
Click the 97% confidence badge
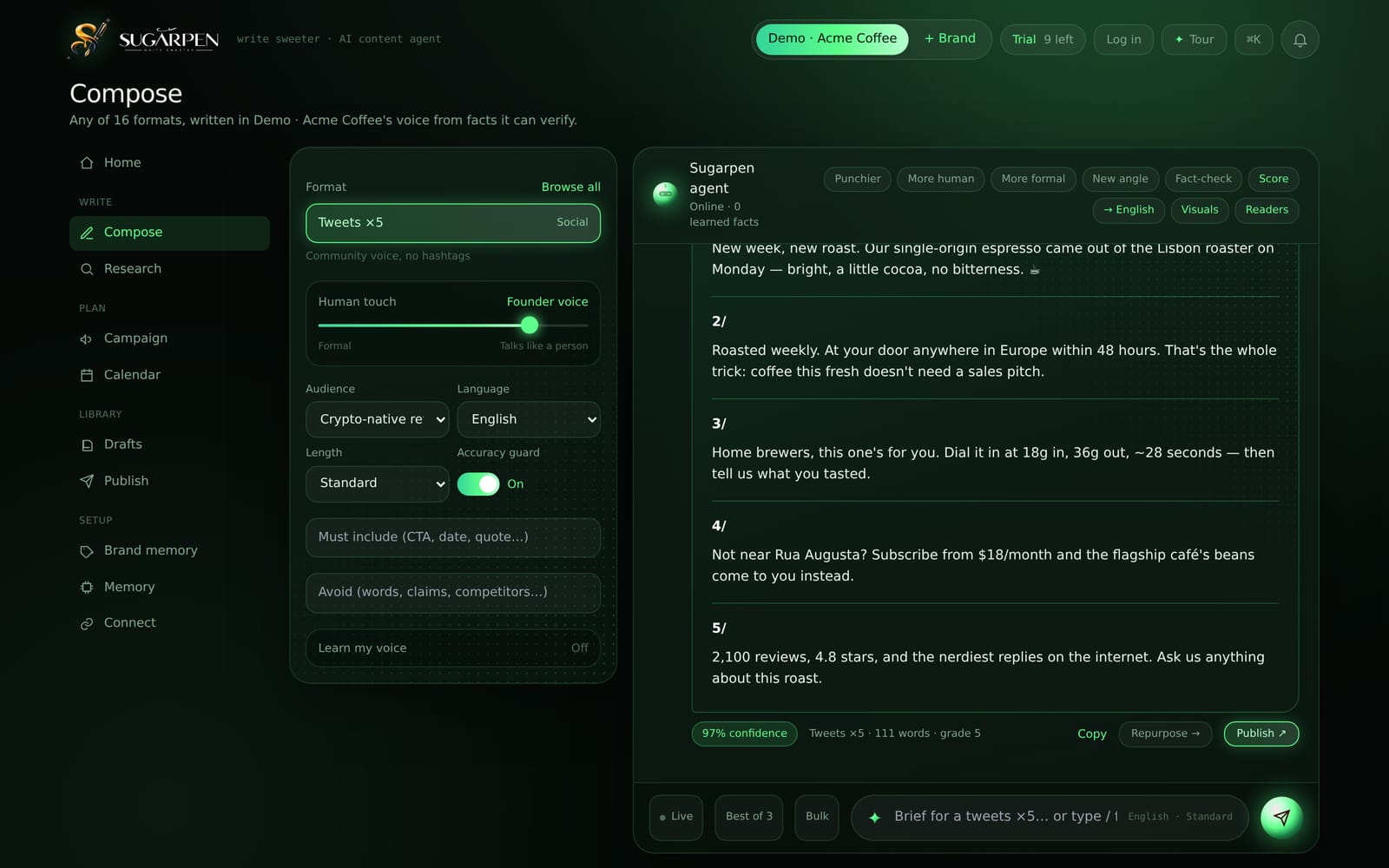click(744, 733)
